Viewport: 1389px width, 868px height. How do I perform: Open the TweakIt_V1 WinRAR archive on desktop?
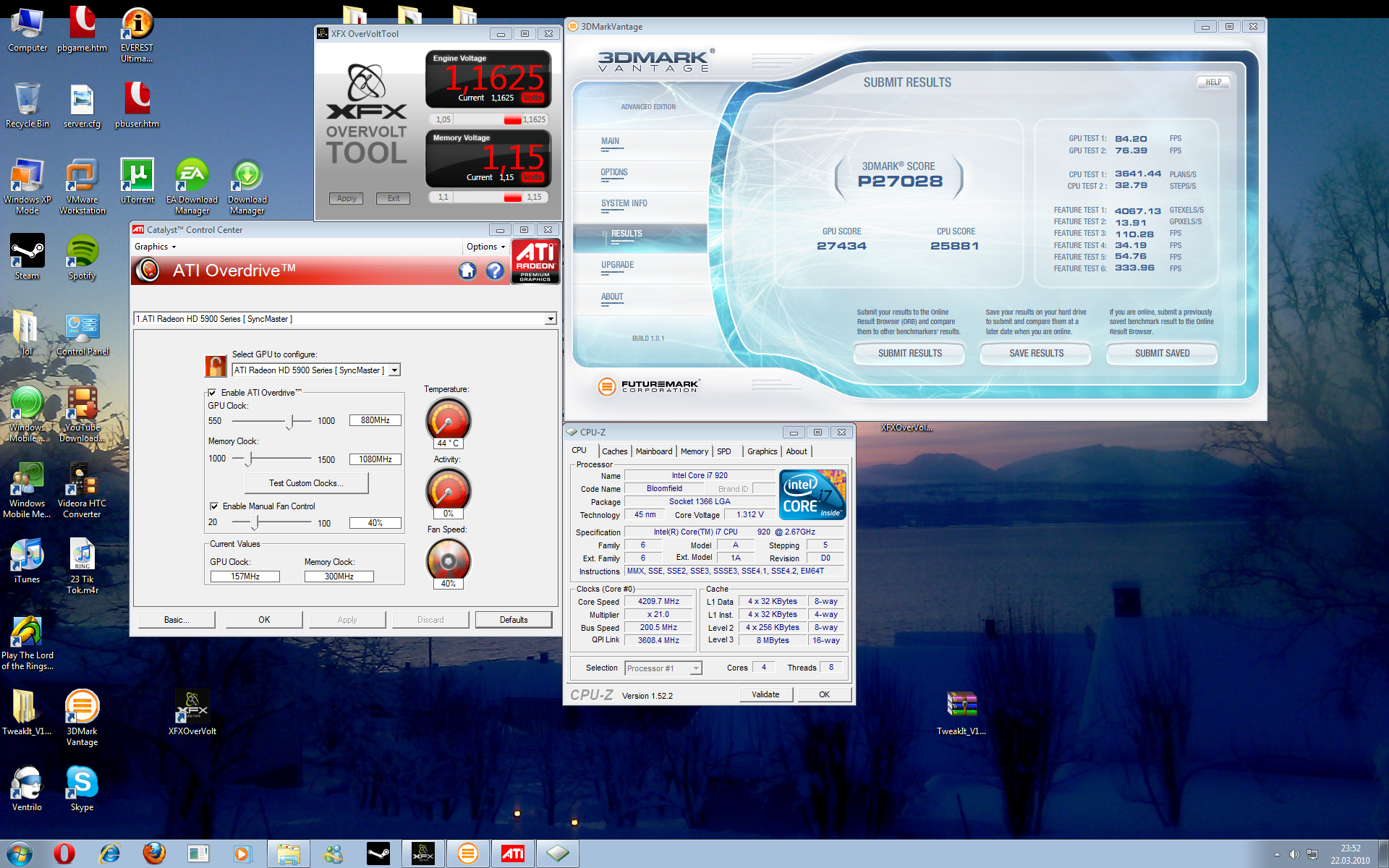pos(961,712)
